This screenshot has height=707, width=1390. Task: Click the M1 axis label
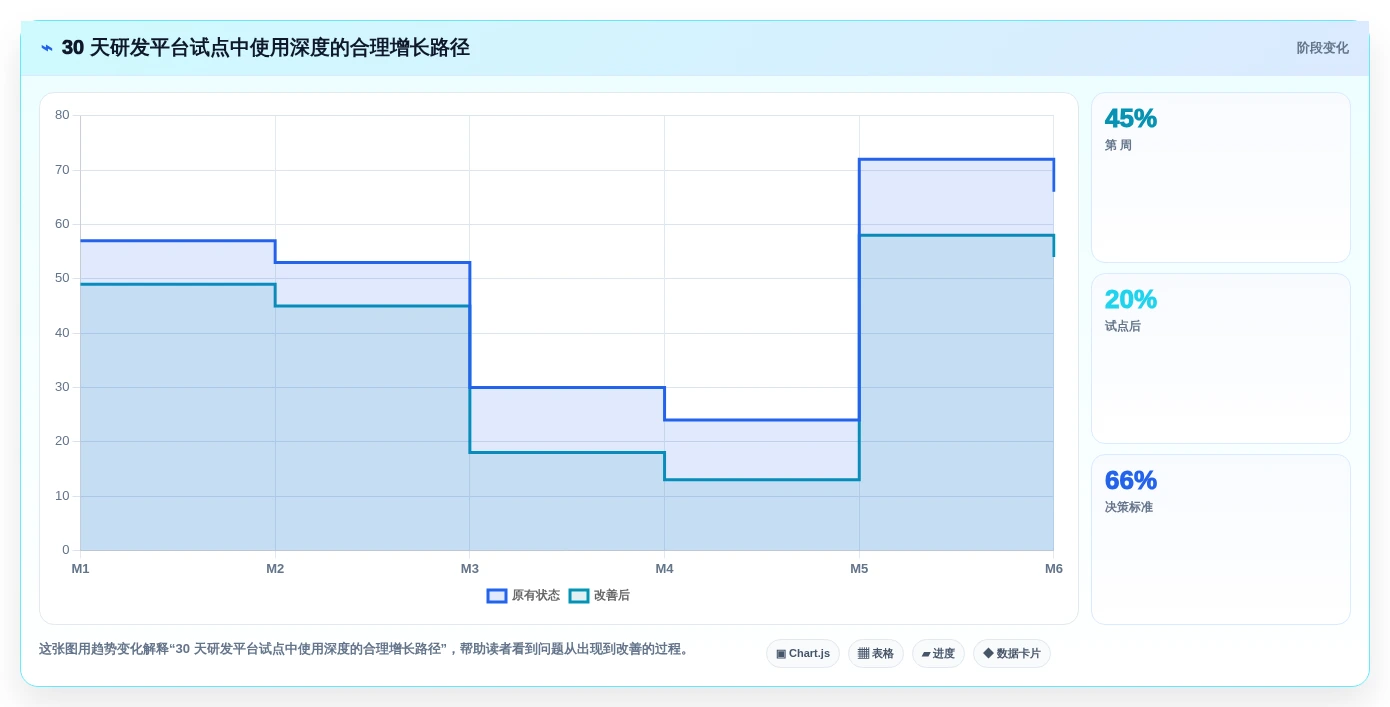pos(80,568)
